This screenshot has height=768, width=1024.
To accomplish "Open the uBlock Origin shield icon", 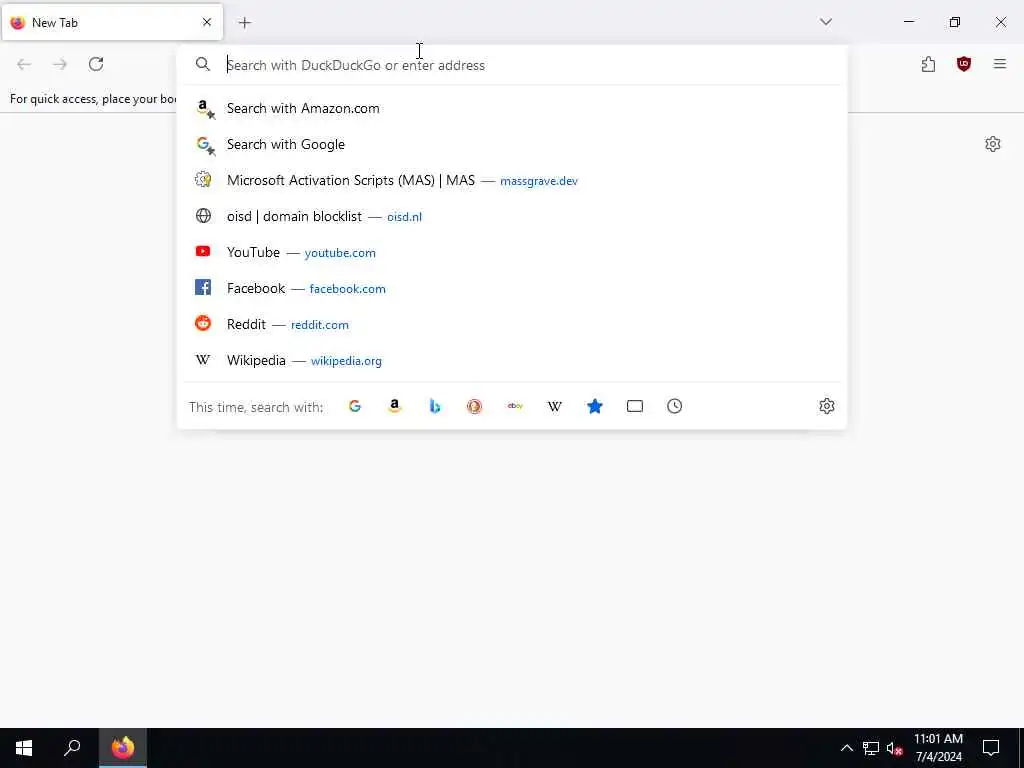I will 964,64.
